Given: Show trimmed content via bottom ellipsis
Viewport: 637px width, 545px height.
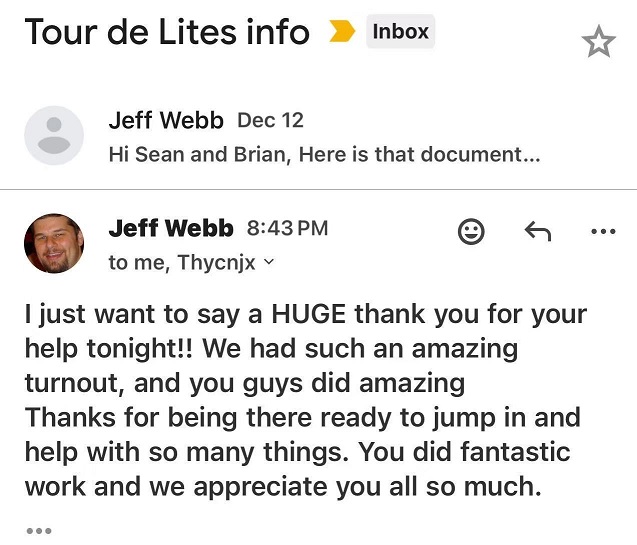Looking at the screenshot, I should click(x=38, y=531).
